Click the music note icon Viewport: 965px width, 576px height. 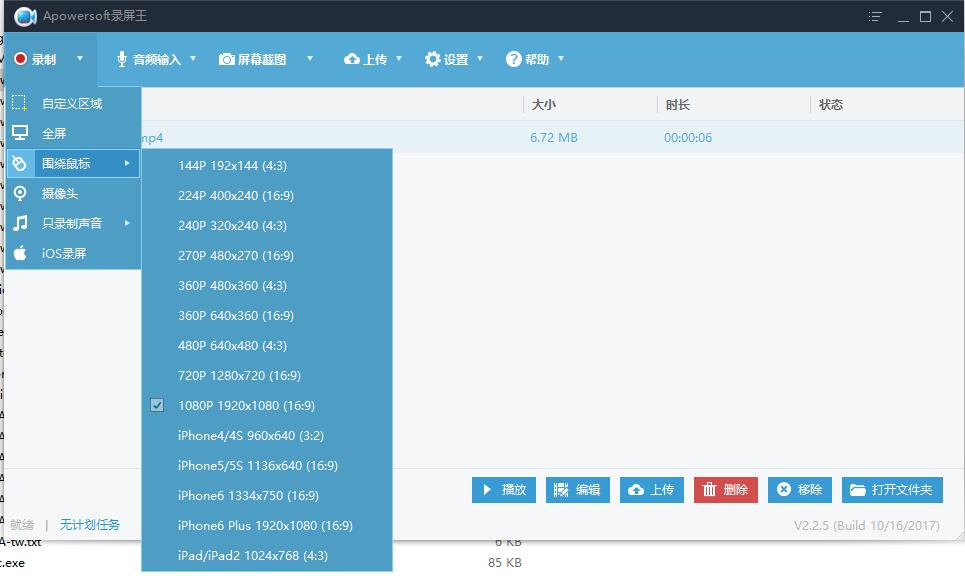(20, 223)
